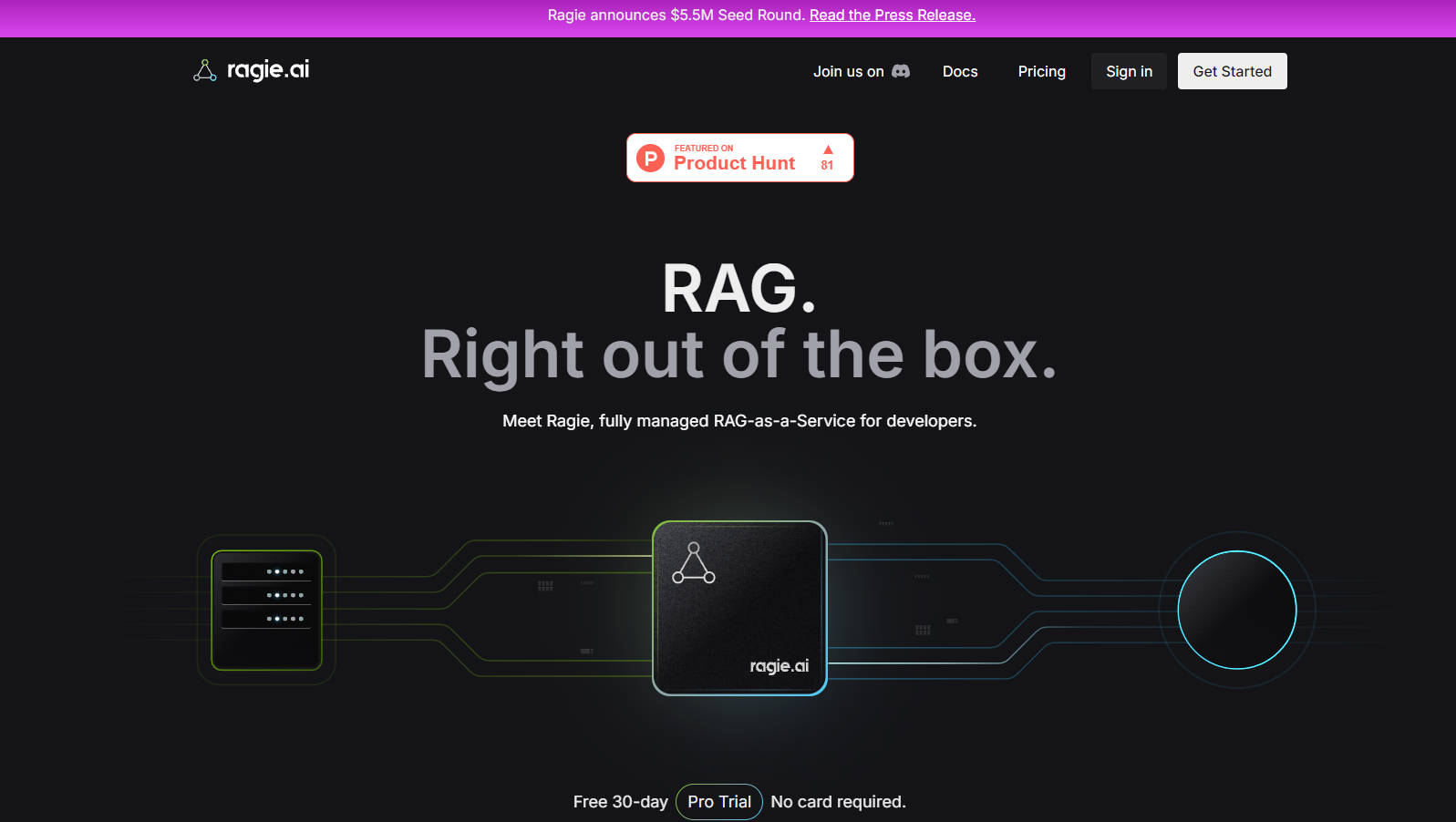Click the 'Meet Ragie' tagline text
The image size is (1456, 822).
(x=738, y=421)
